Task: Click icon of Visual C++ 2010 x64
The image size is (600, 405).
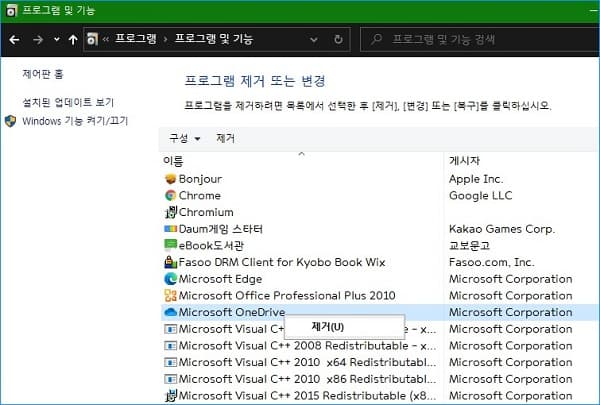Action: [x=170, y=362]
